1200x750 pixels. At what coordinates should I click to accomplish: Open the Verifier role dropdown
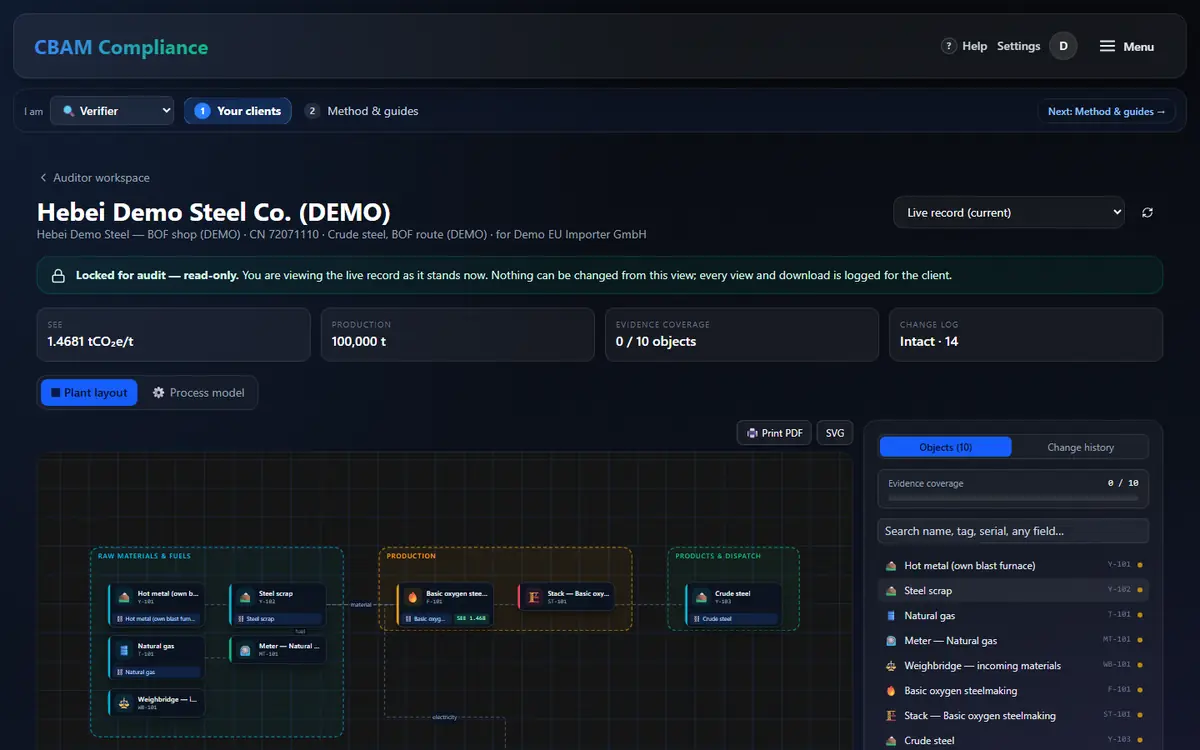112,111
